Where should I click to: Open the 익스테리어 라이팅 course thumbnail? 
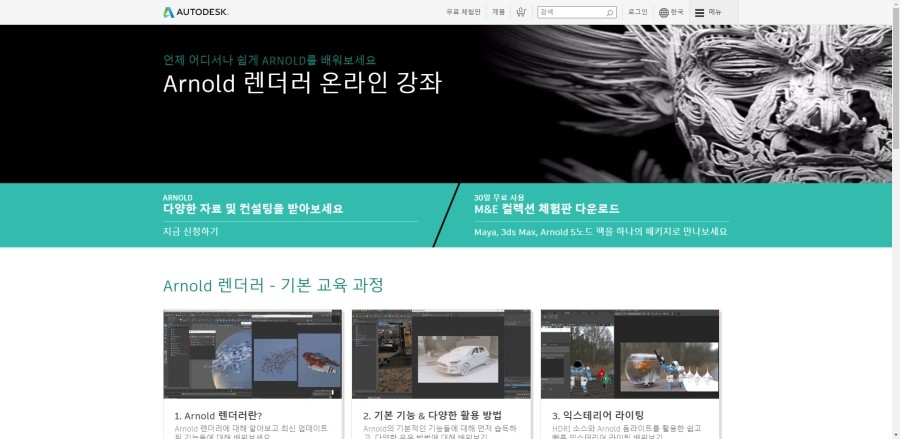pyautogui.click(x=630, y=354)
